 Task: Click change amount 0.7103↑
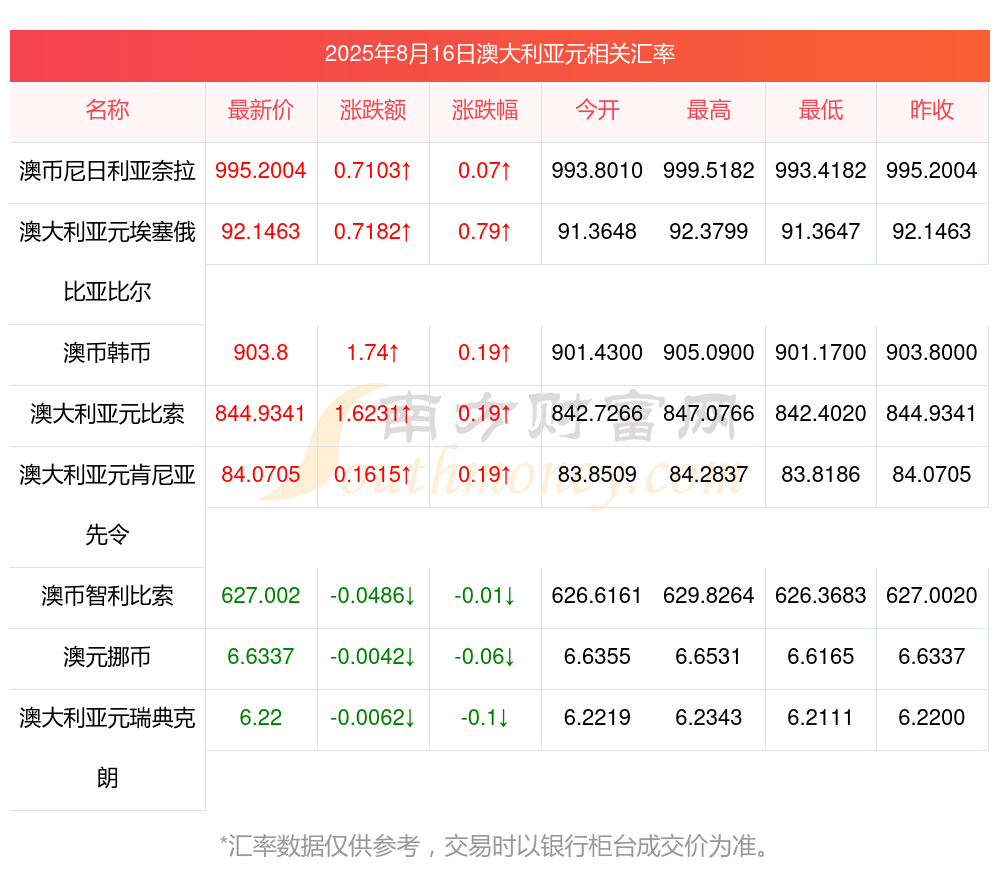373,170
